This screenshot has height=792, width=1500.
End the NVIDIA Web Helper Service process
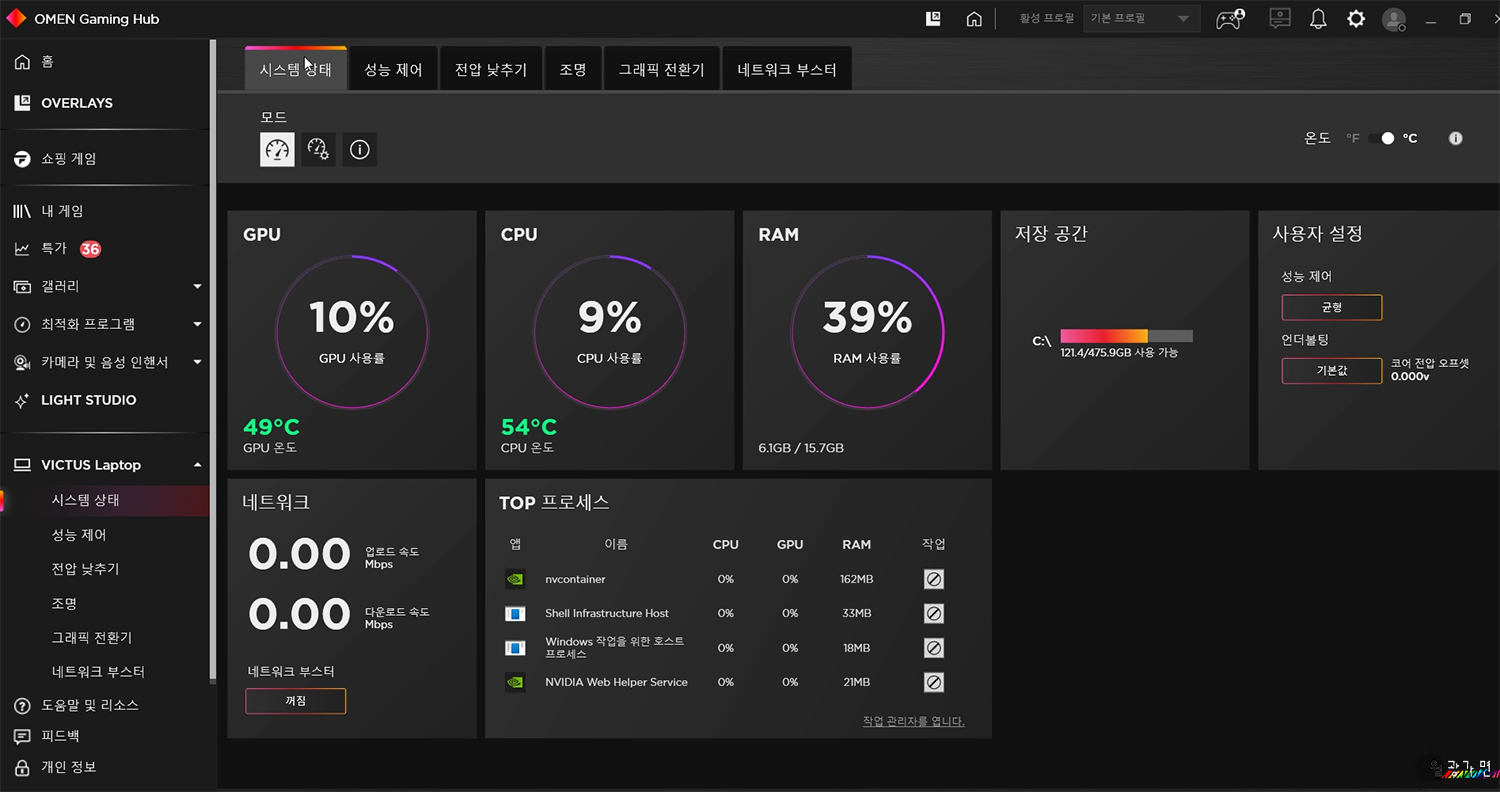coord(933,682)
